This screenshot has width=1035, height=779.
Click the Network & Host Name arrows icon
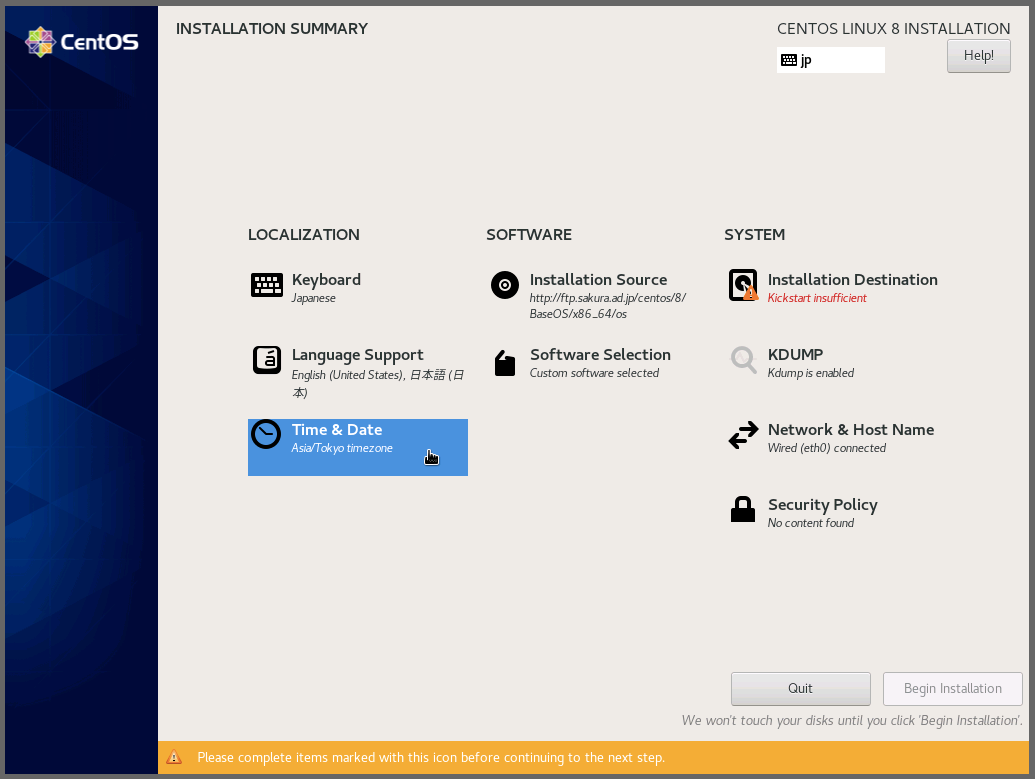pyautogui.click(x=743, y=436)
